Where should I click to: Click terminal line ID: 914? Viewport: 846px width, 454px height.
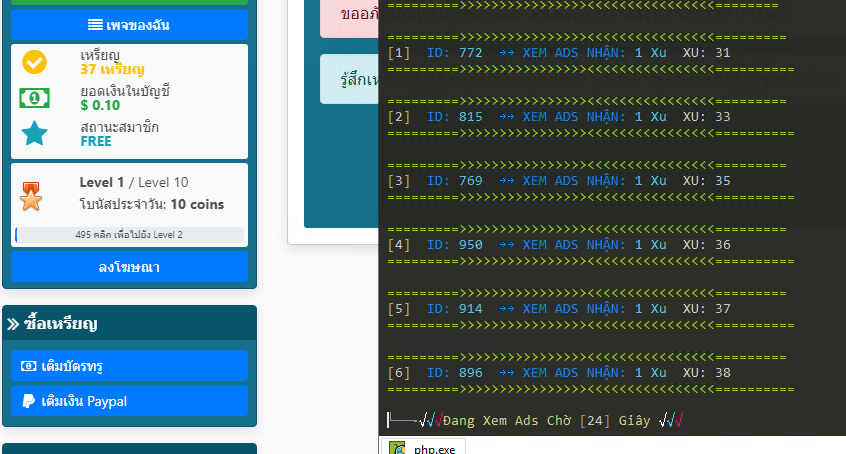click(x=559, y=309)
